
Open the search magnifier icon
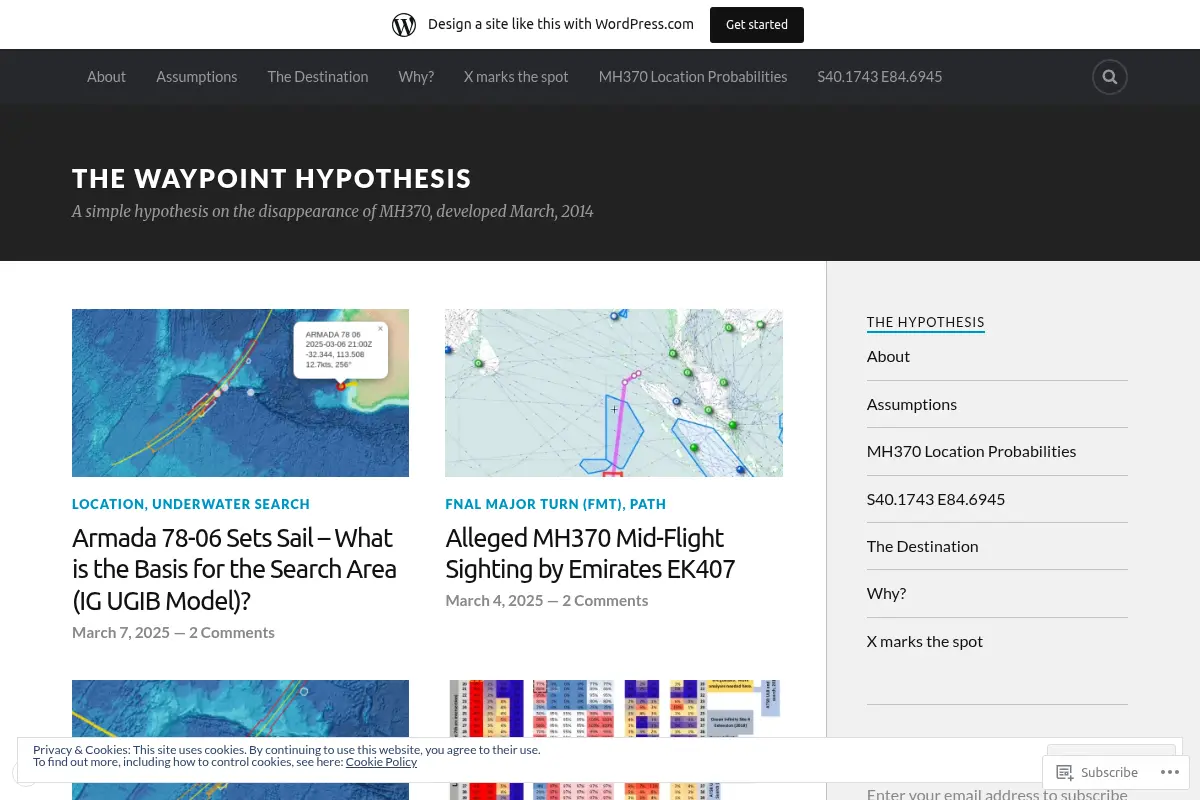pyautogui.click(x=1110, y=77)
